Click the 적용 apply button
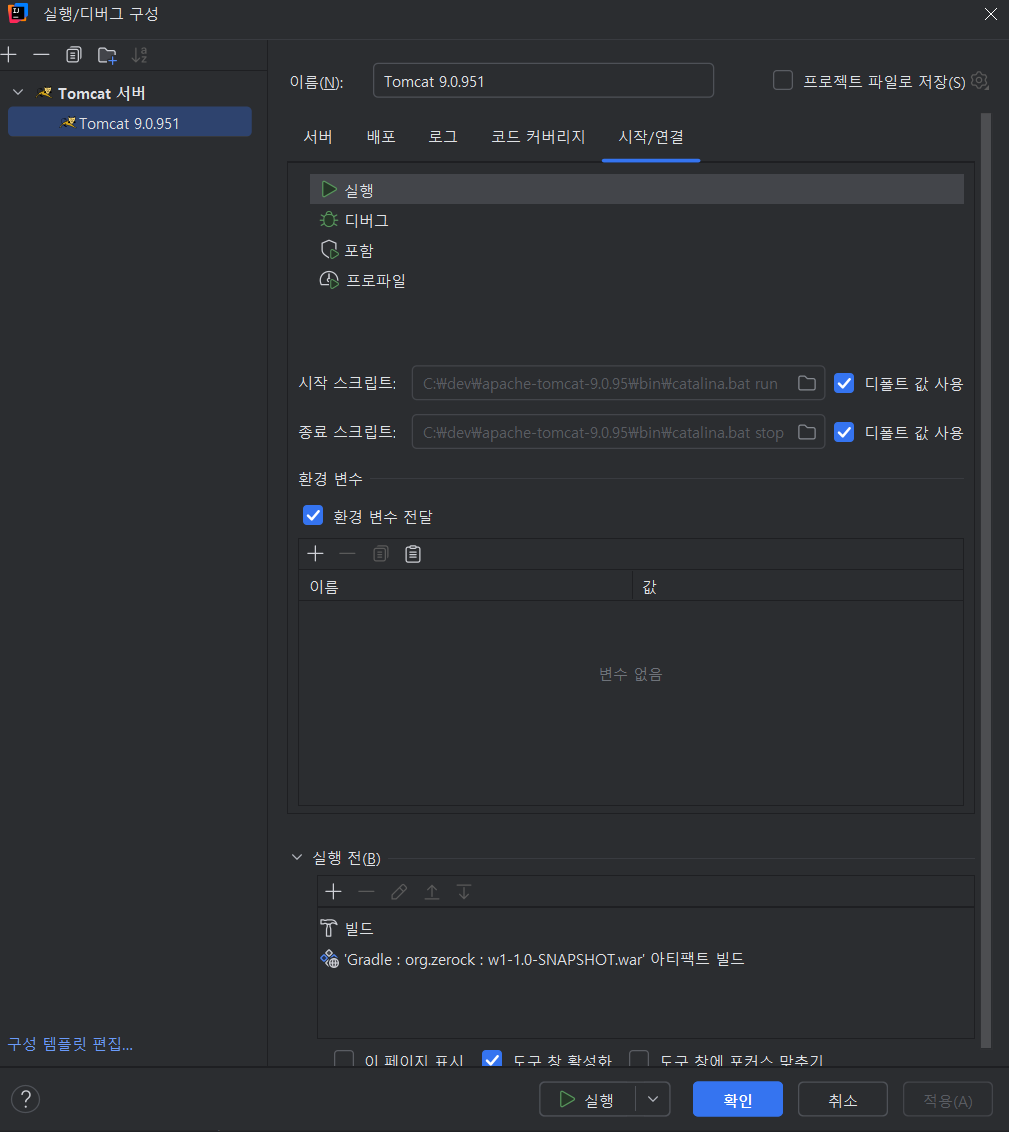This screenshot has height=1132, width=1009. click(948, 1100)
